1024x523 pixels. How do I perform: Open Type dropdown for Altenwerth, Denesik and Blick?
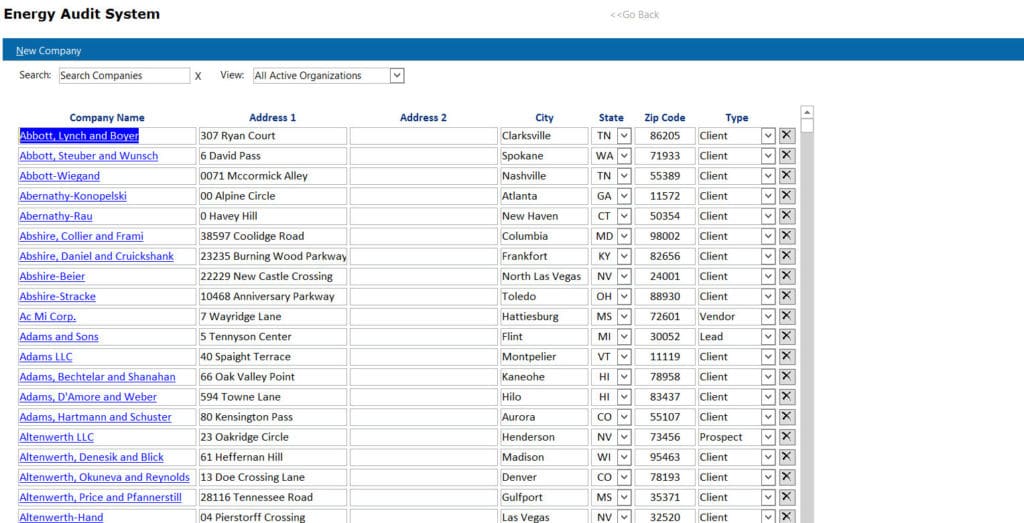(x=769, y=457)
